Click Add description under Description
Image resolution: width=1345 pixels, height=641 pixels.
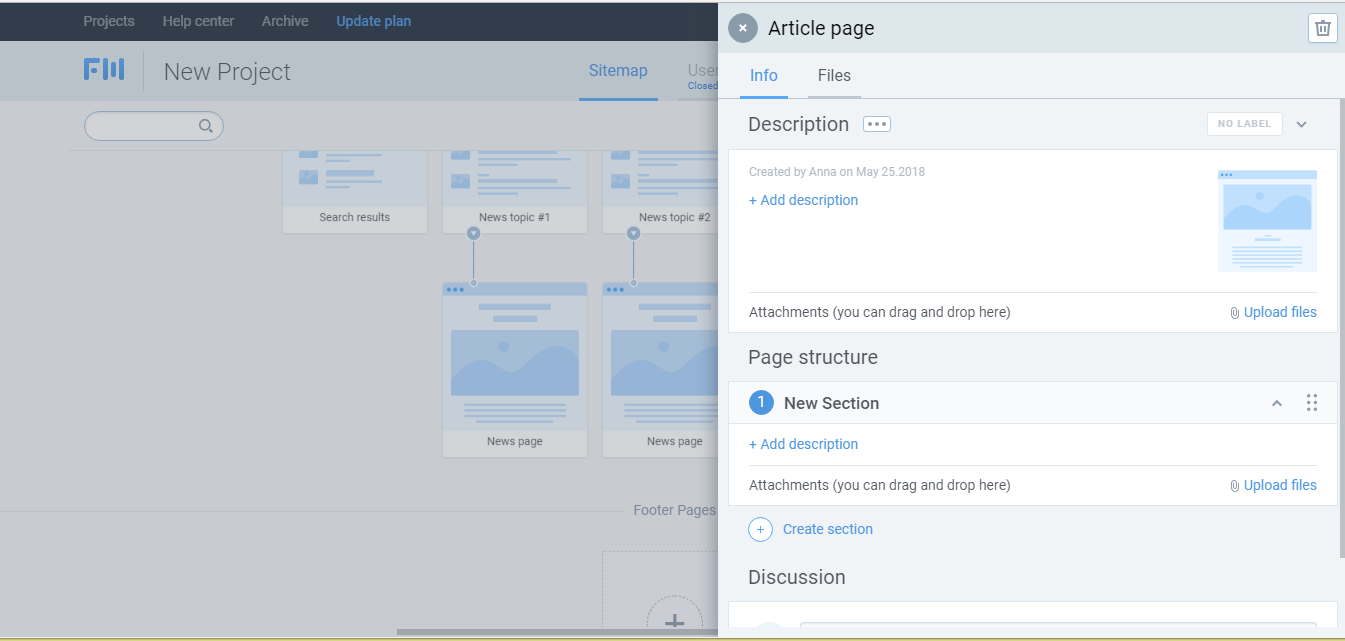(x=803, y=200)
